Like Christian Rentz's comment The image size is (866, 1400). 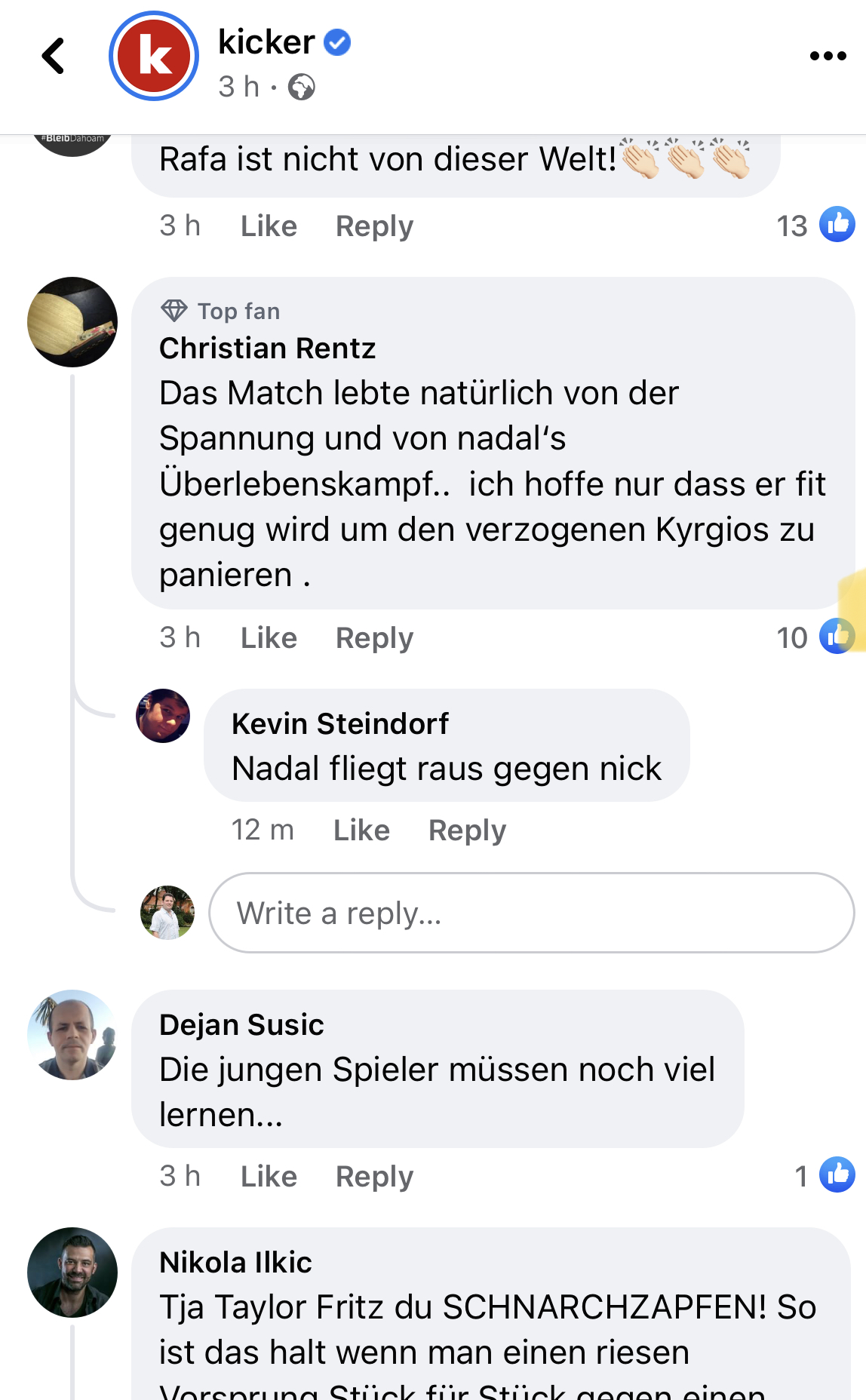point(269,638)
